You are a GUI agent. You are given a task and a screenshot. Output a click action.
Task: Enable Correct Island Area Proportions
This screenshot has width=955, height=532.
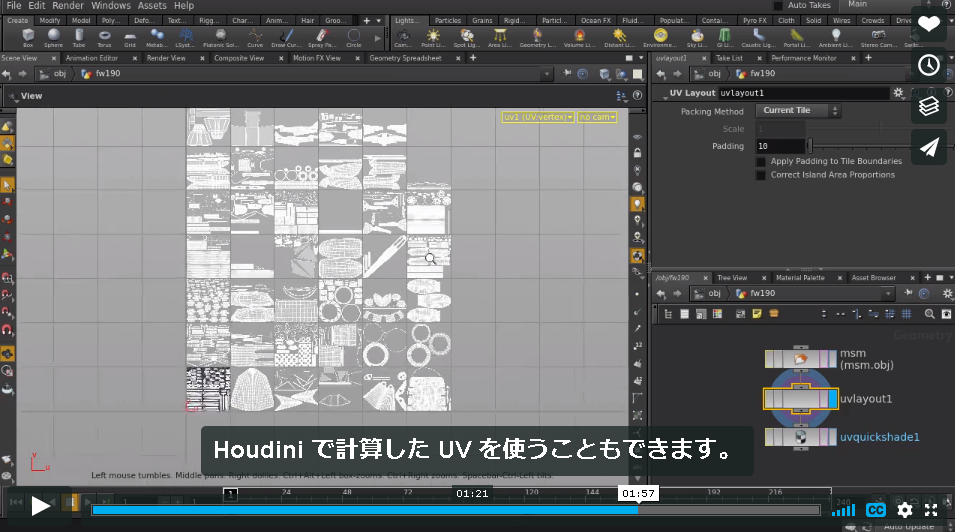pos(761,175)
